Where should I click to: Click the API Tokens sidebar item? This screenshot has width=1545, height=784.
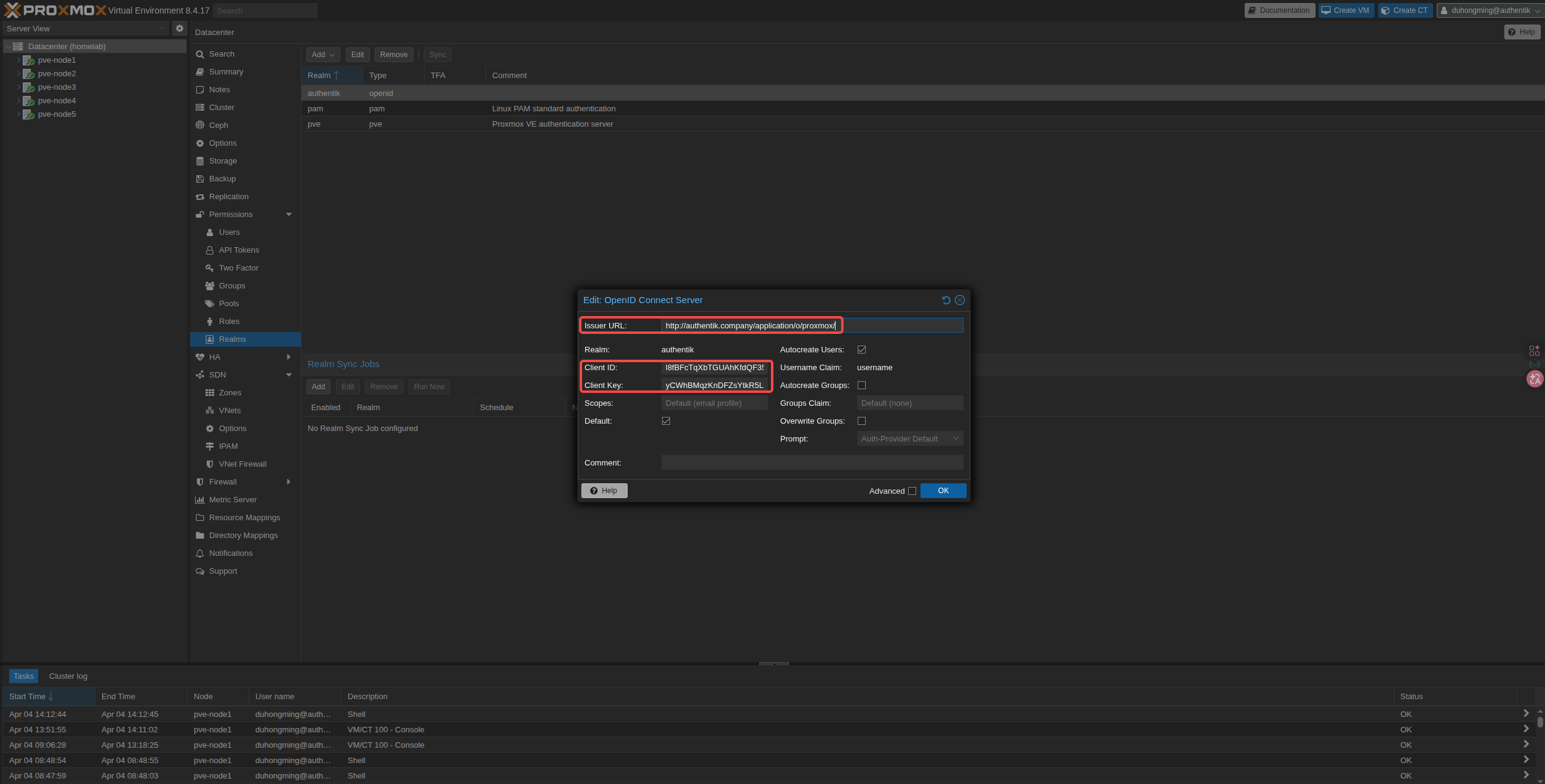click(x=239, y=250)
